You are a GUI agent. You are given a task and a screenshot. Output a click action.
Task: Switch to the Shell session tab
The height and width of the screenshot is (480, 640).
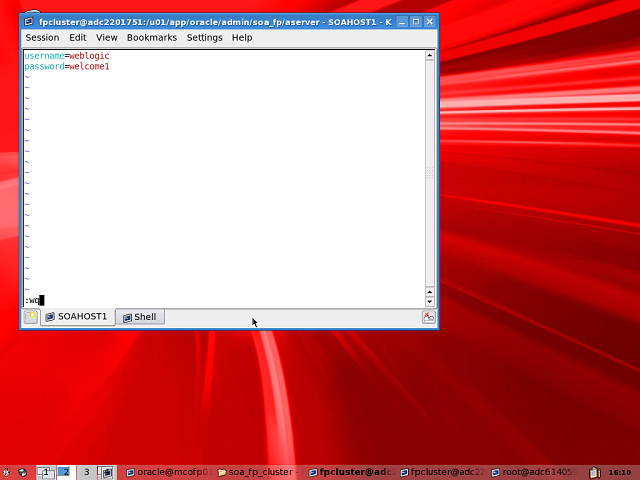[140, 317]
